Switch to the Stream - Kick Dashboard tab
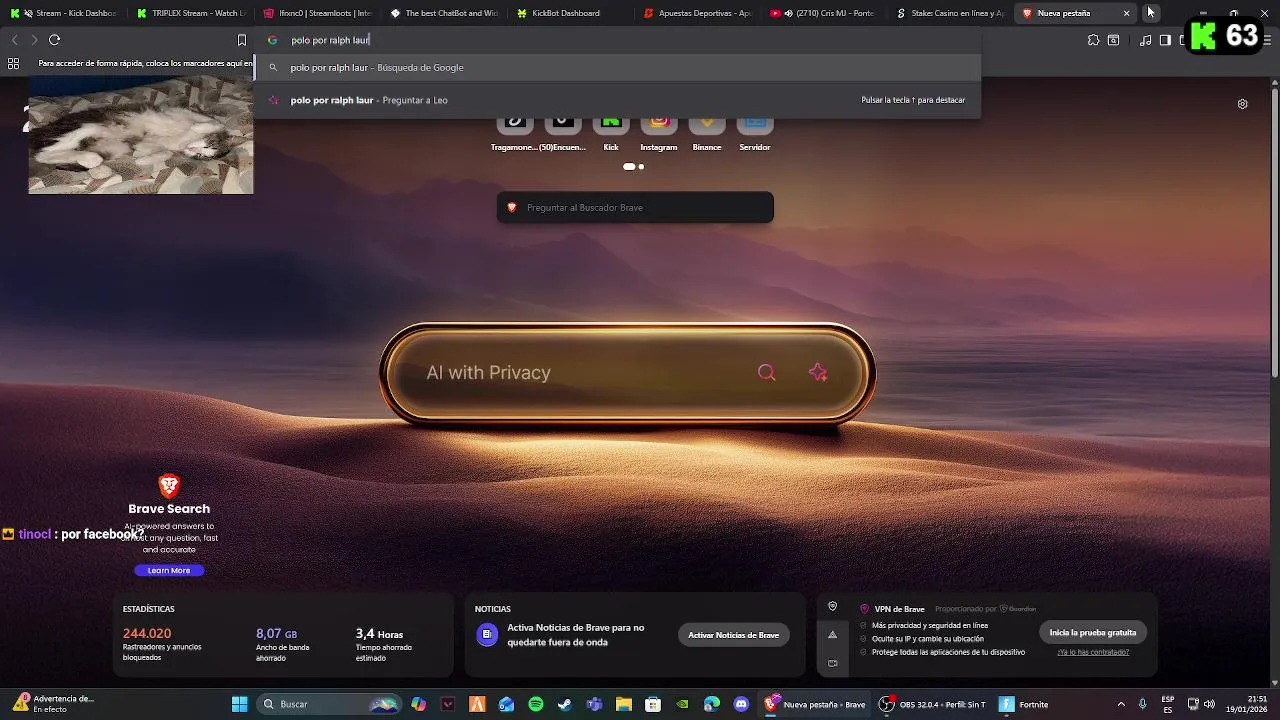 pyautogui.click(x=66, y=13)
